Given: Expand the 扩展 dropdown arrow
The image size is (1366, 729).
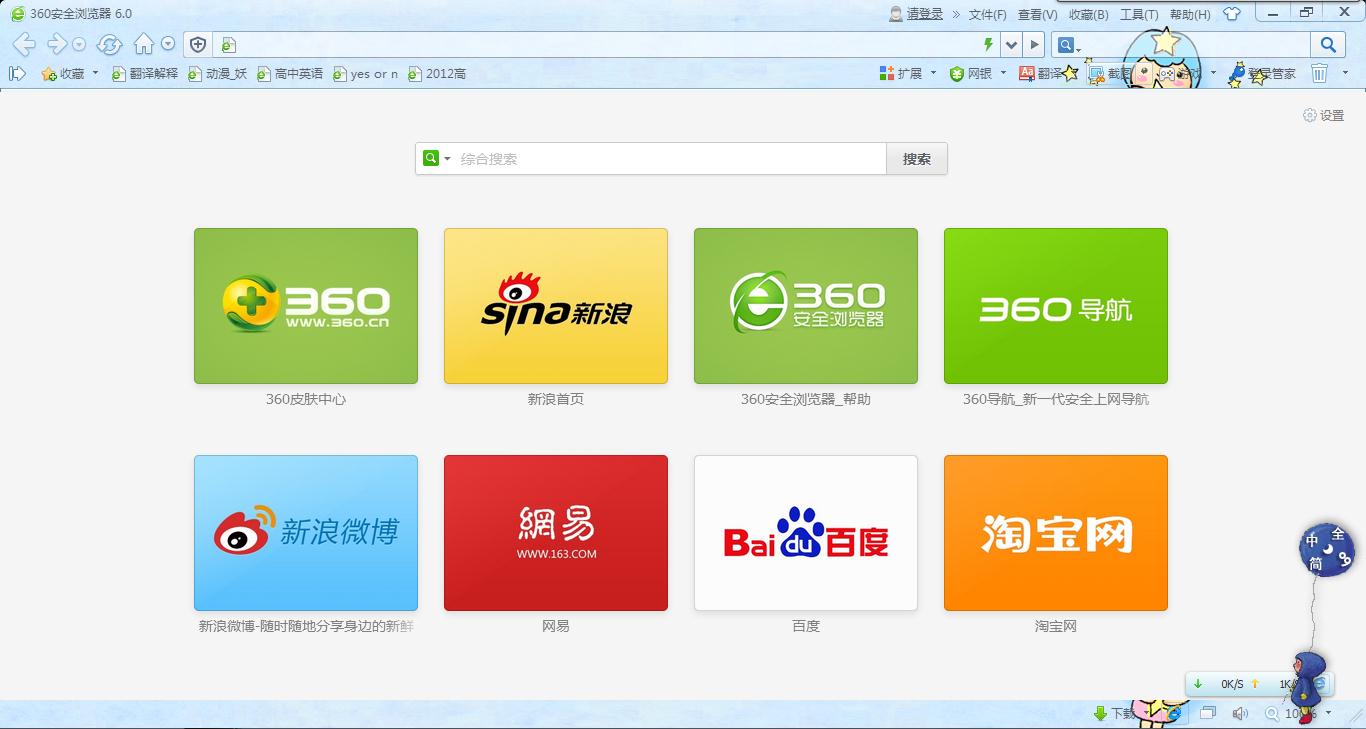Looking at the screenshot, I should pos(933,73).
